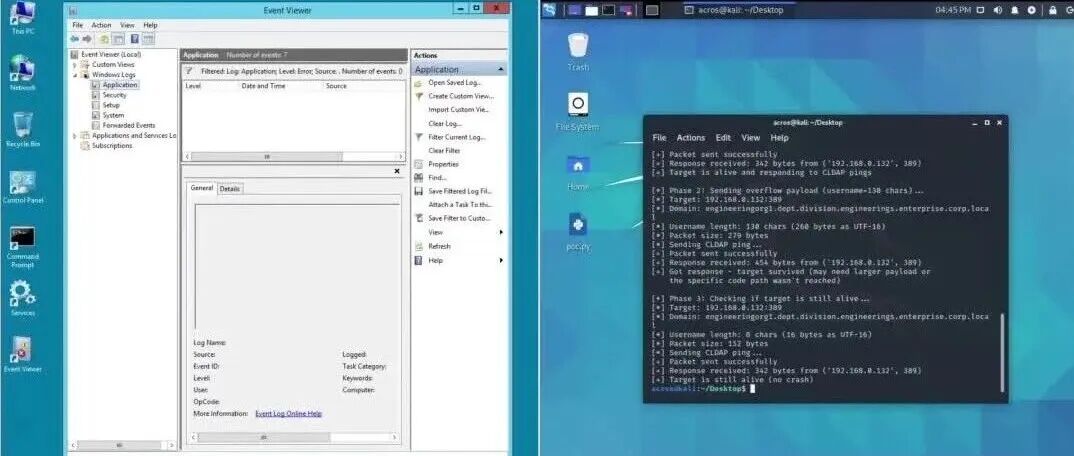Collapse the Windows Logs tree node
Image resolution: width=1074 pixels, height=456 pixels.
click(75, 75)
